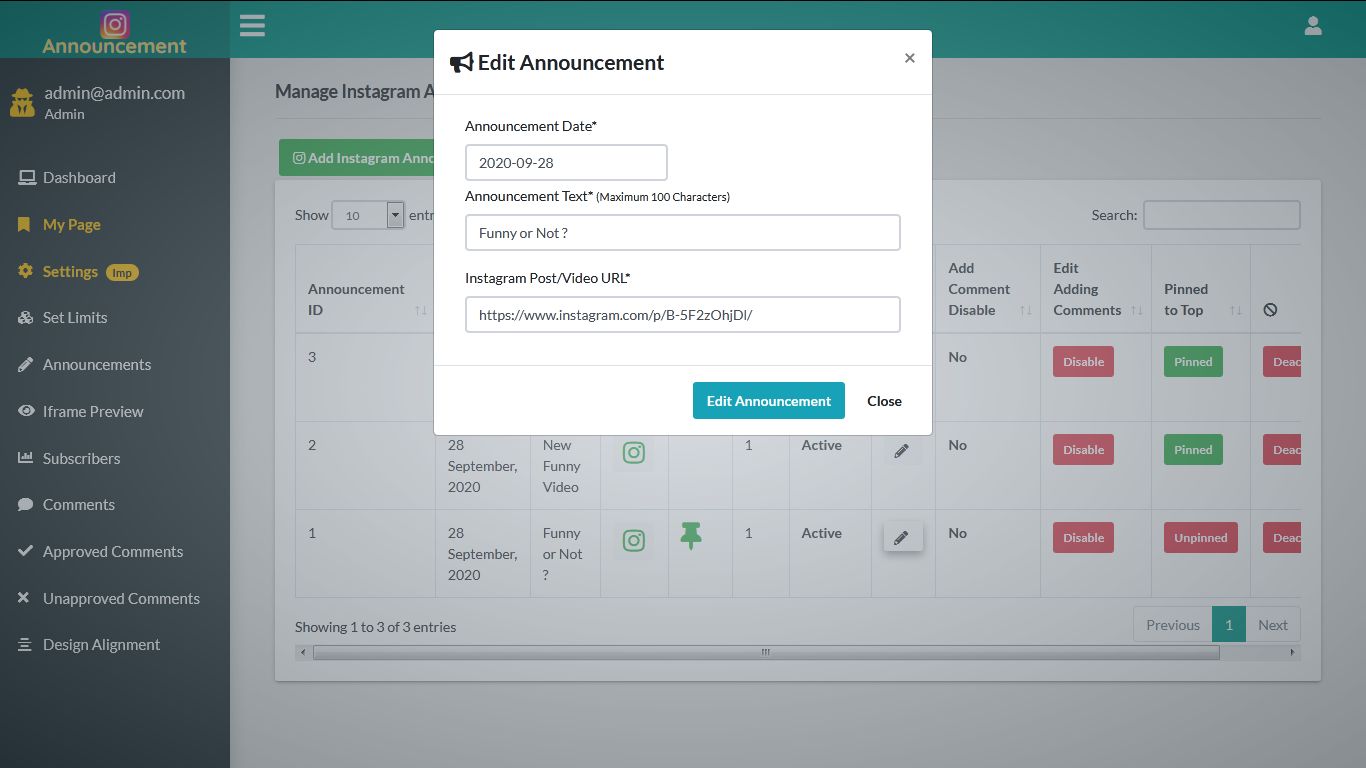Close the dialog using the Close button
This screenshot has height=768, width=1366.
click(884, 400)
